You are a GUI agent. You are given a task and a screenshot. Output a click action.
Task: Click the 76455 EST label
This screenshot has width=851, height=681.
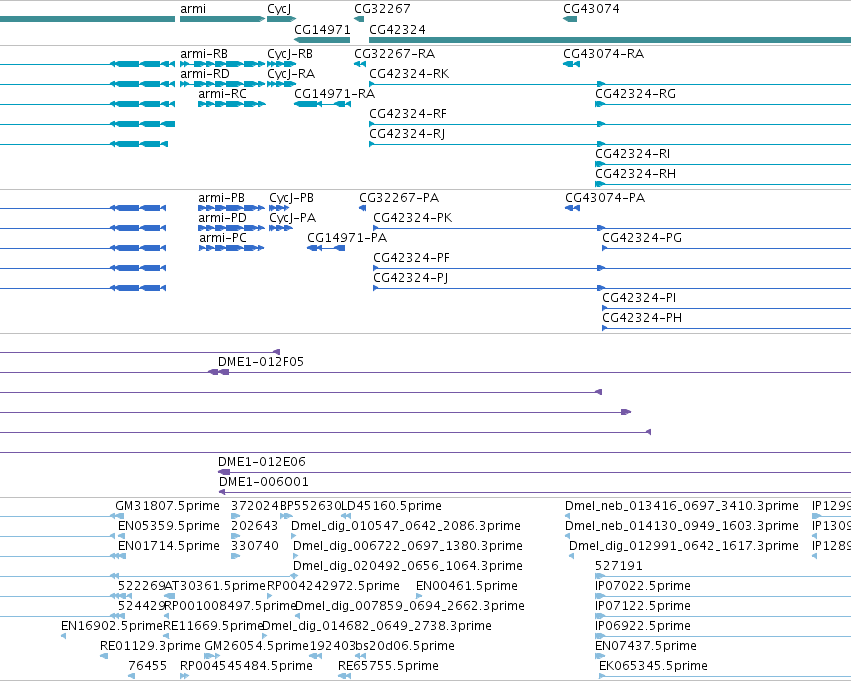[148, 666]
